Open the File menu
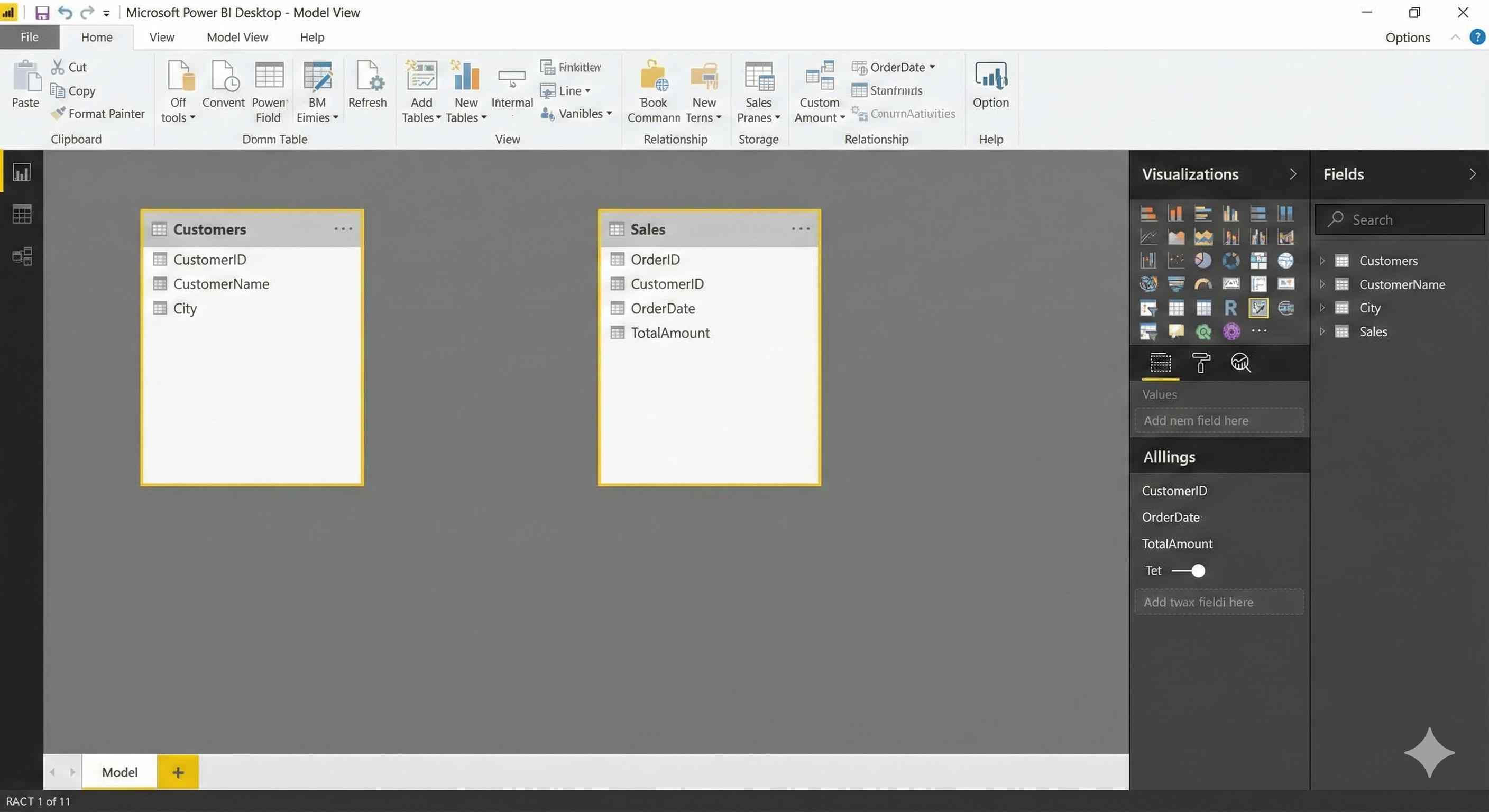 point(30,37)
